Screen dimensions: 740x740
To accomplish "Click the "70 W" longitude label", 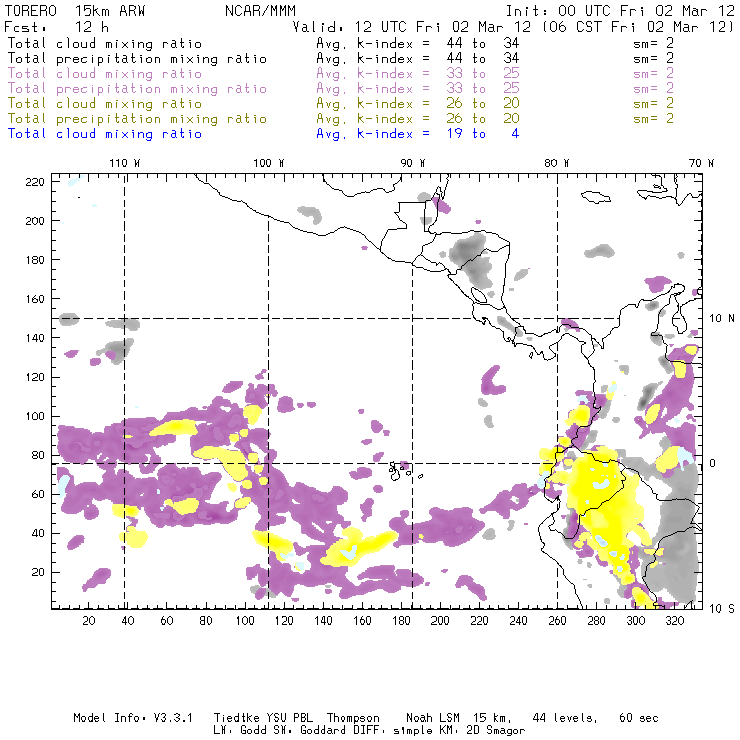I will 701,163.
